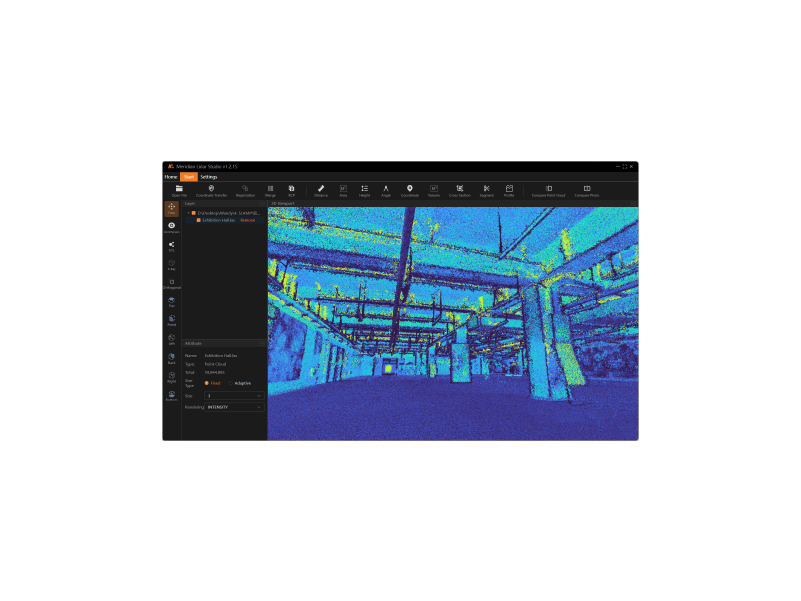
Task: Select the Height measurement tool
Action: [x=364, y=191]
